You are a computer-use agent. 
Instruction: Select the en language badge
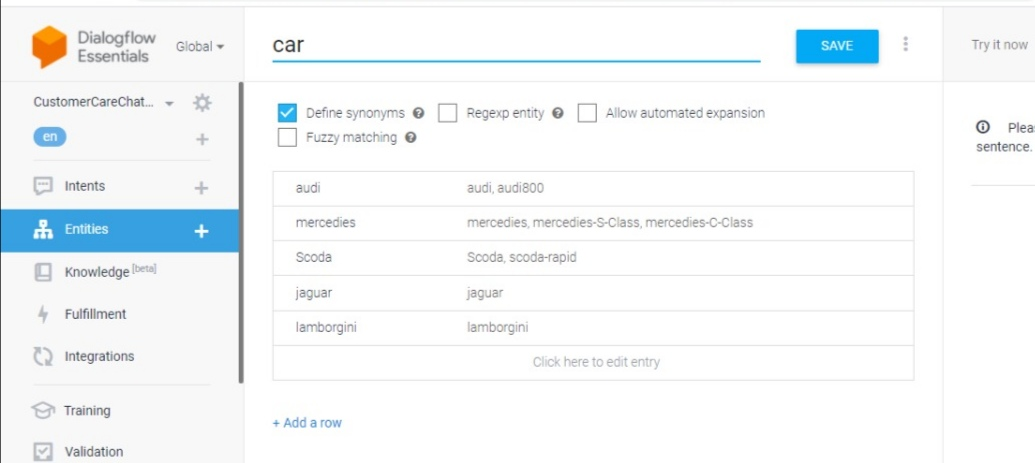pos(50,137)
